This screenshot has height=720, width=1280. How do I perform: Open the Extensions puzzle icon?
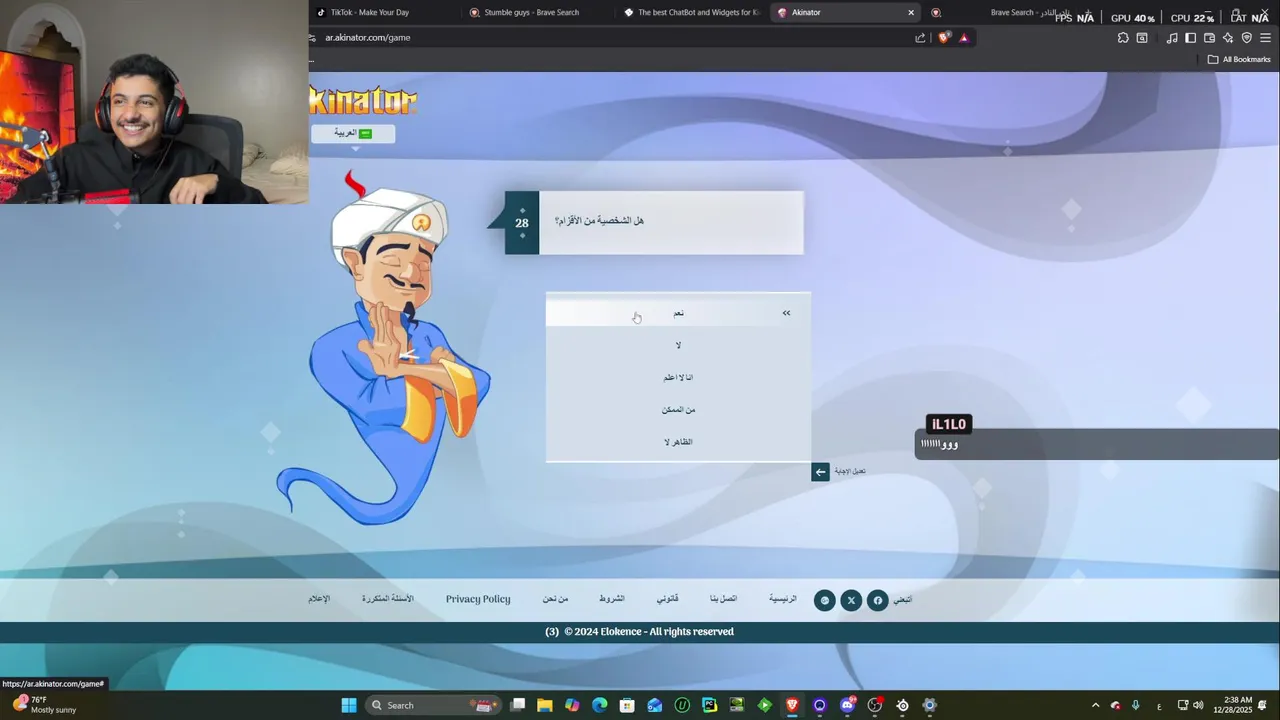coord(1123,38)
